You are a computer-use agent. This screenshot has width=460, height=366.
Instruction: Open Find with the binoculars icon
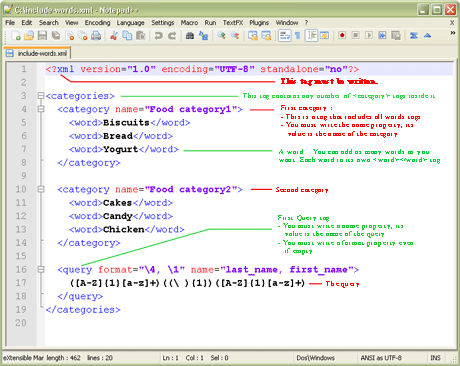click(190, 35)
